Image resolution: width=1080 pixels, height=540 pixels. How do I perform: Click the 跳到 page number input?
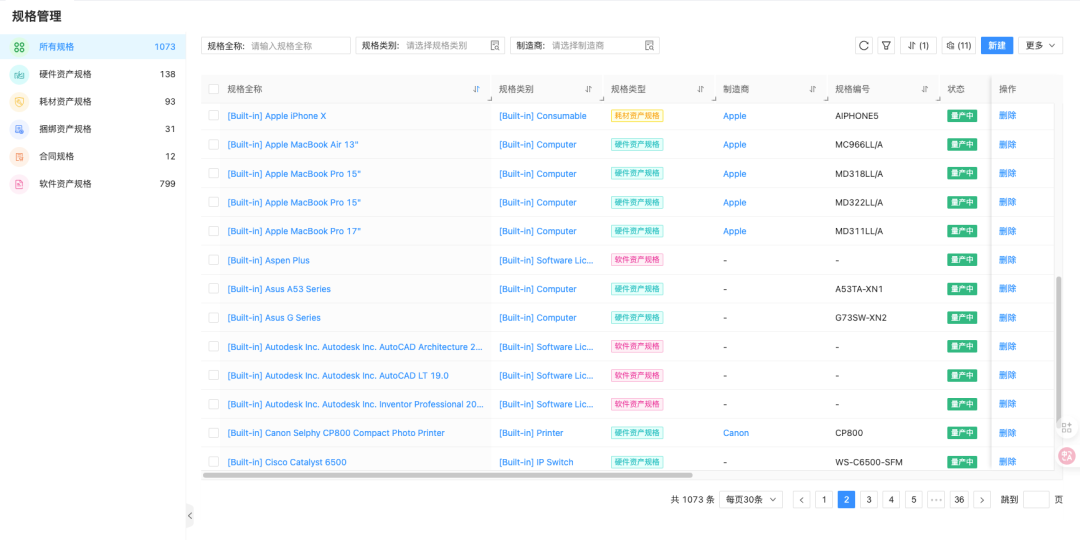tap(1036, 499)
